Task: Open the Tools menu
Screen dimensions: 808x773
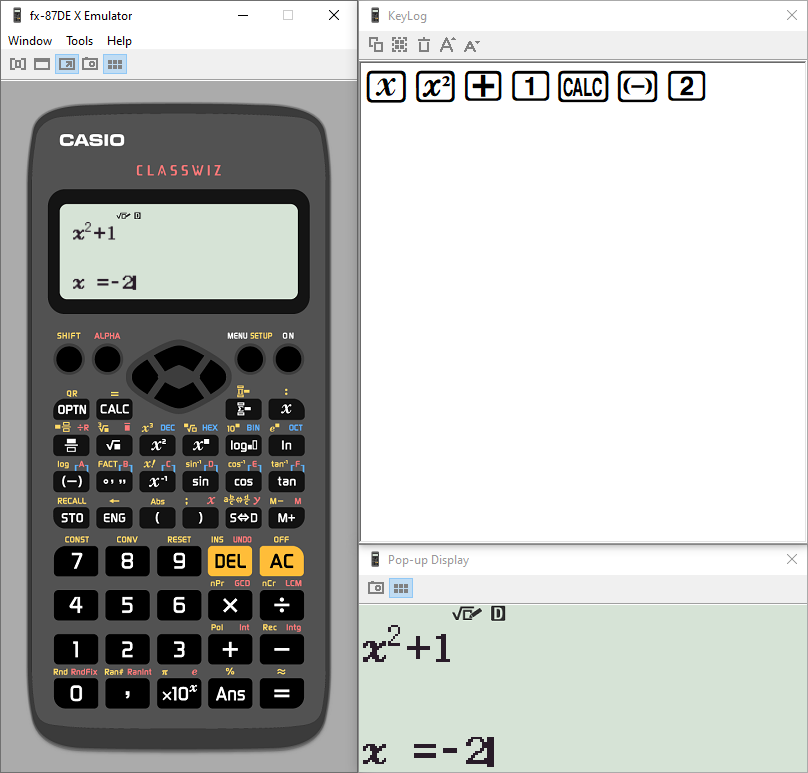Action: pyautogui.click(x=80, y=41)
